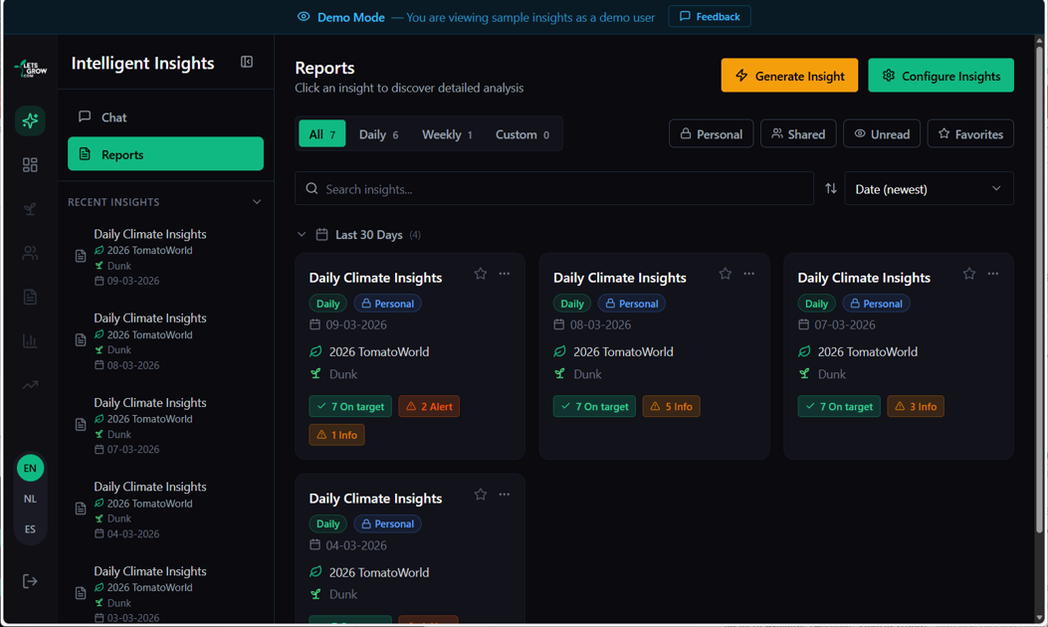Switch language to NL
This screenshot has width=1048, height=627.
click(30, 499)
